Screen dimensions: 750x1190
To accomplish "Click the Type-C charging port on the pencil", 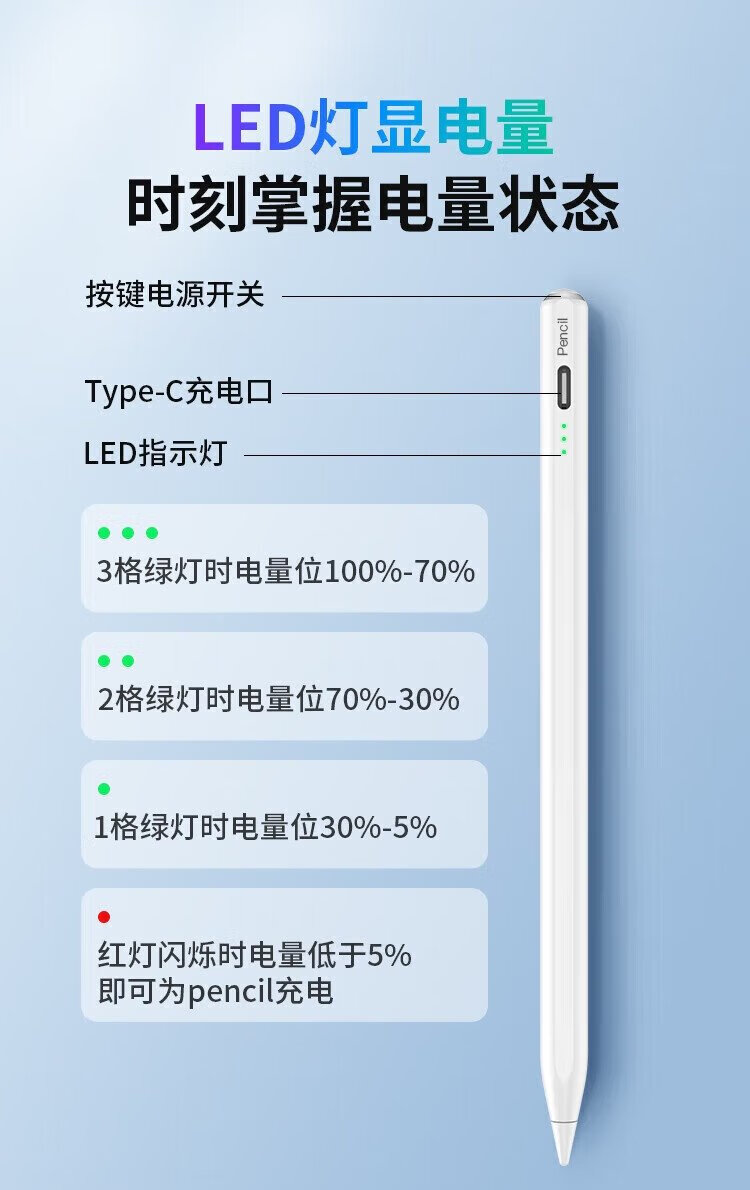I will coord(564,386).
